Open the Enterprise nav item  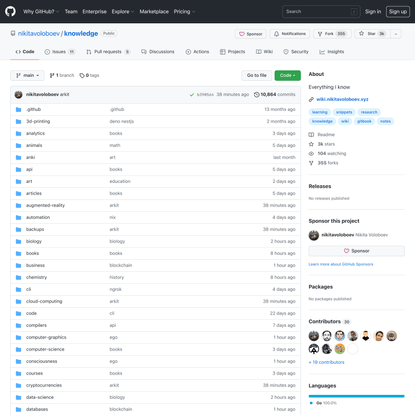[x=95, y=12]
